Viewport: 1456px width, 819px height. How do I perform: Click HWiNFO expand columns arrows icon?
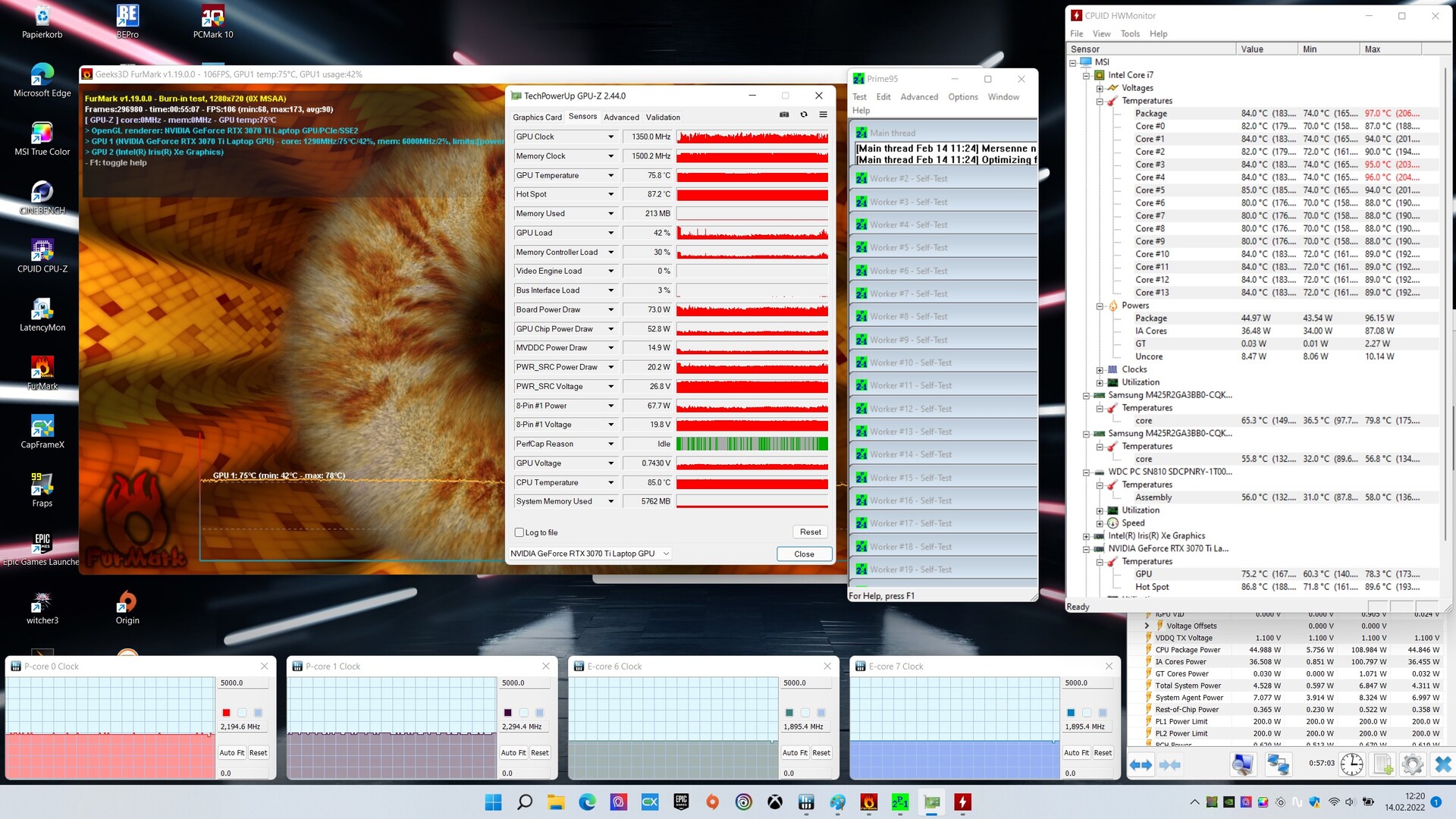[x=1141, y=764]
